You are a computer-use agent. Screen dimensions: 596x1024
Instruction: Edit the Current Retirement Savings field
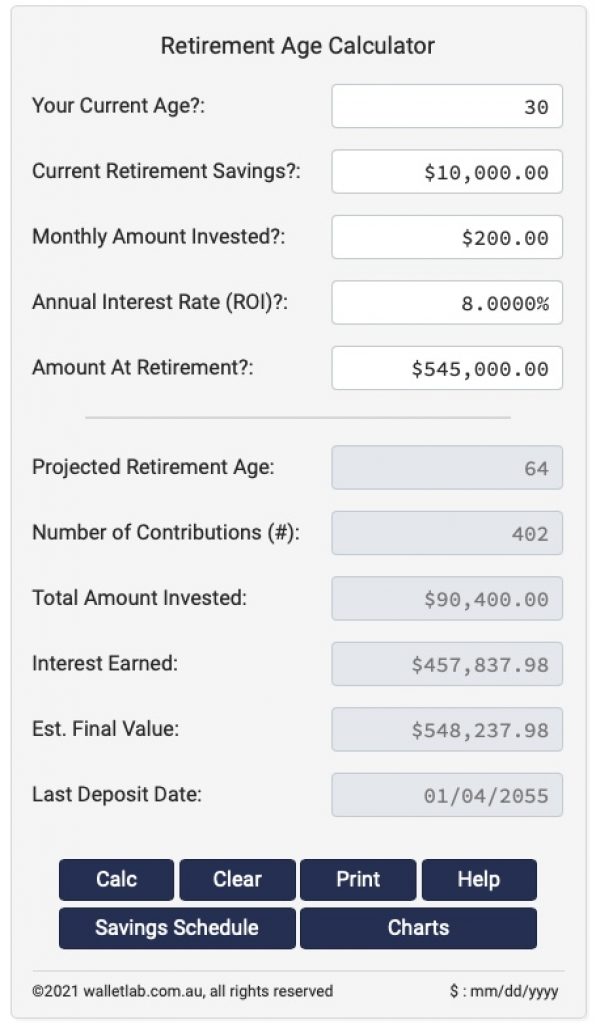pos(447,172)
